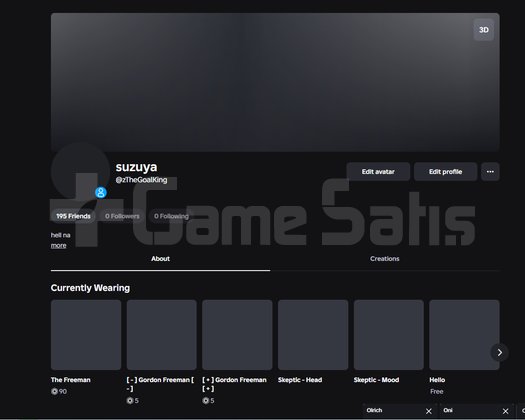Open the [ + ] Gordon Freeman item thumbnail
525x420 pixels.
pyautogui.click(x=237, y=335)
